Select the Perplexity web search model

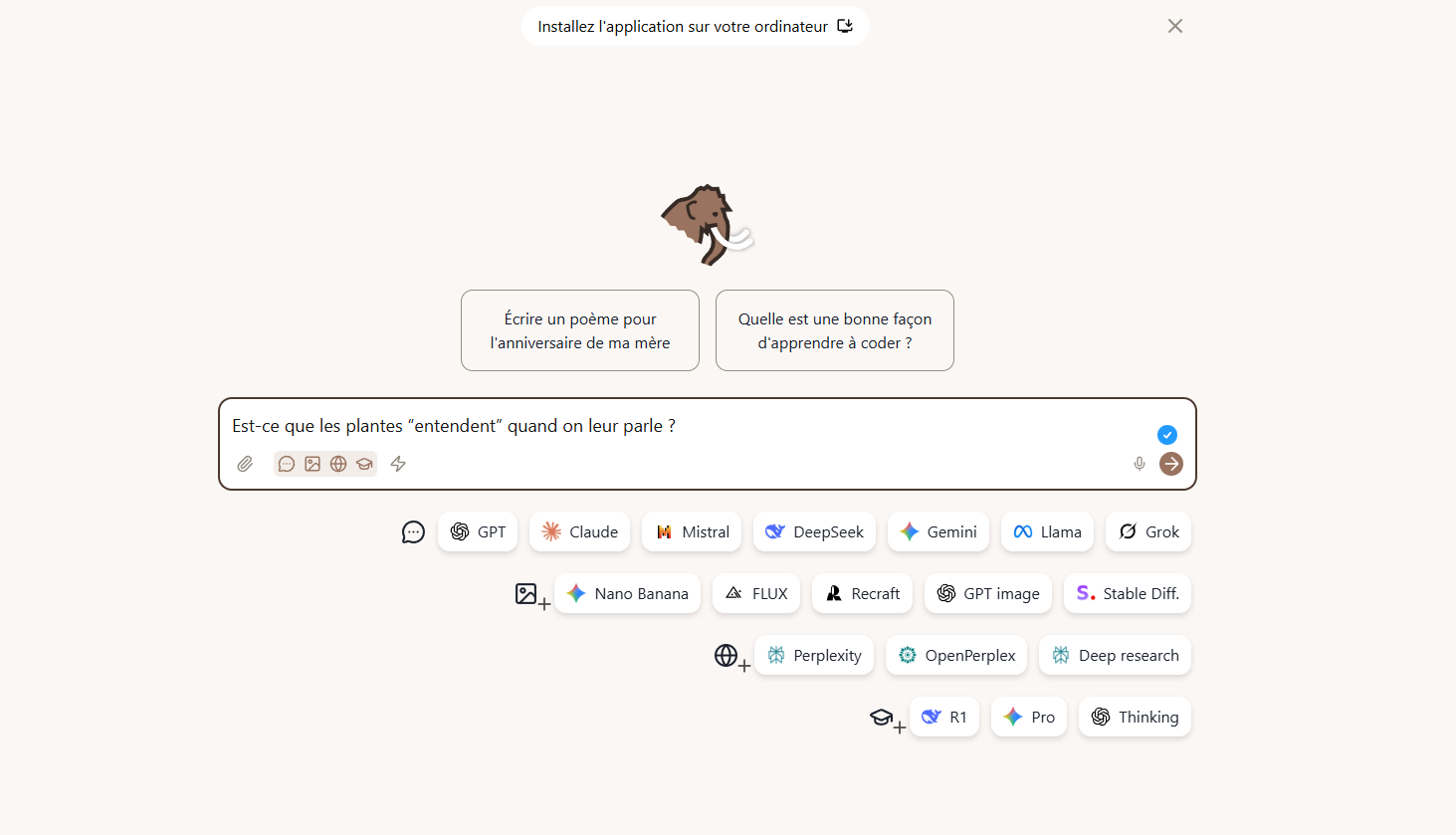[814, 655]
